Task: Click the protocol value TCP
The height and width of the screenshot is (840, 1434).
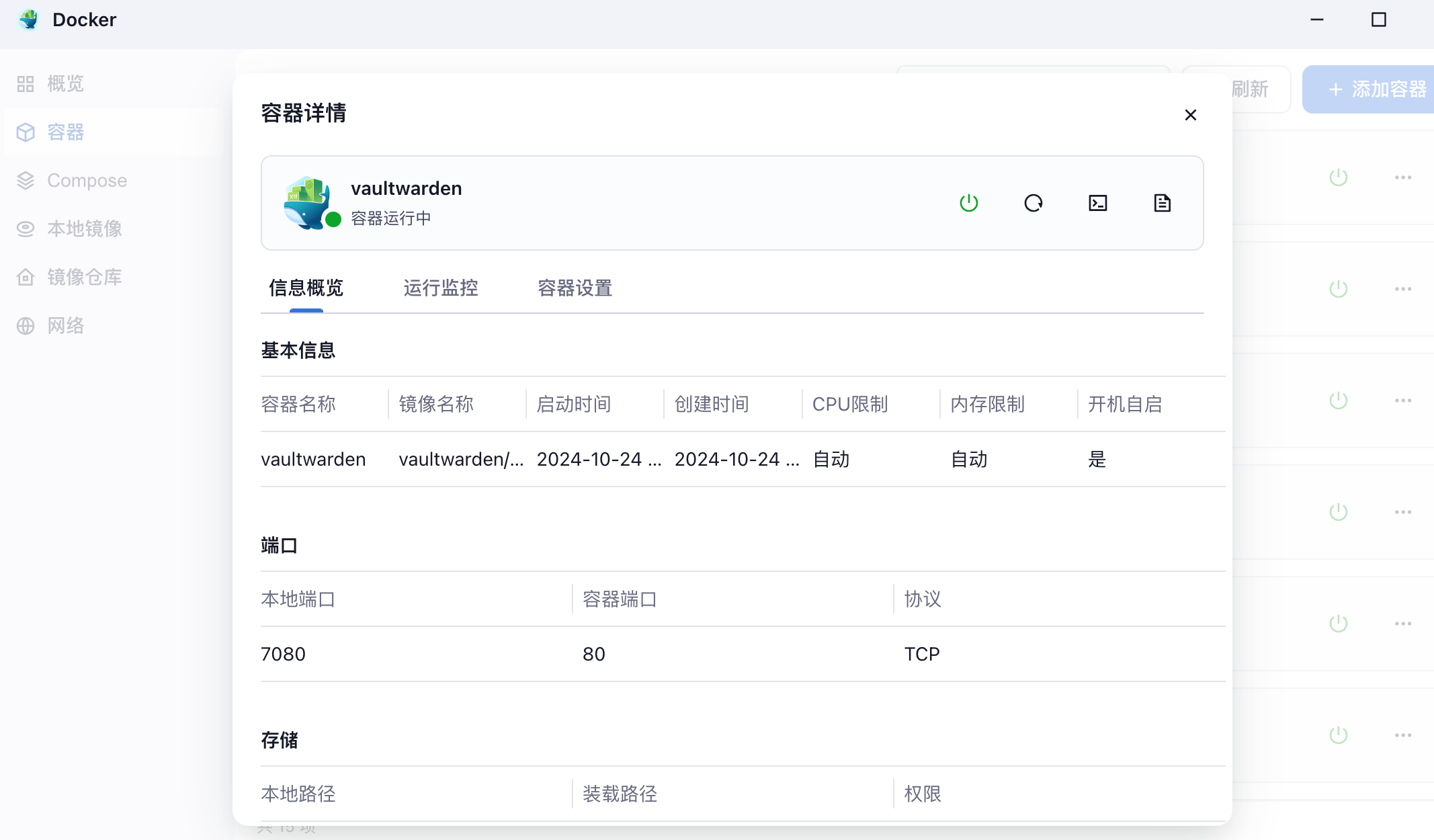Action: pos(922,655)
